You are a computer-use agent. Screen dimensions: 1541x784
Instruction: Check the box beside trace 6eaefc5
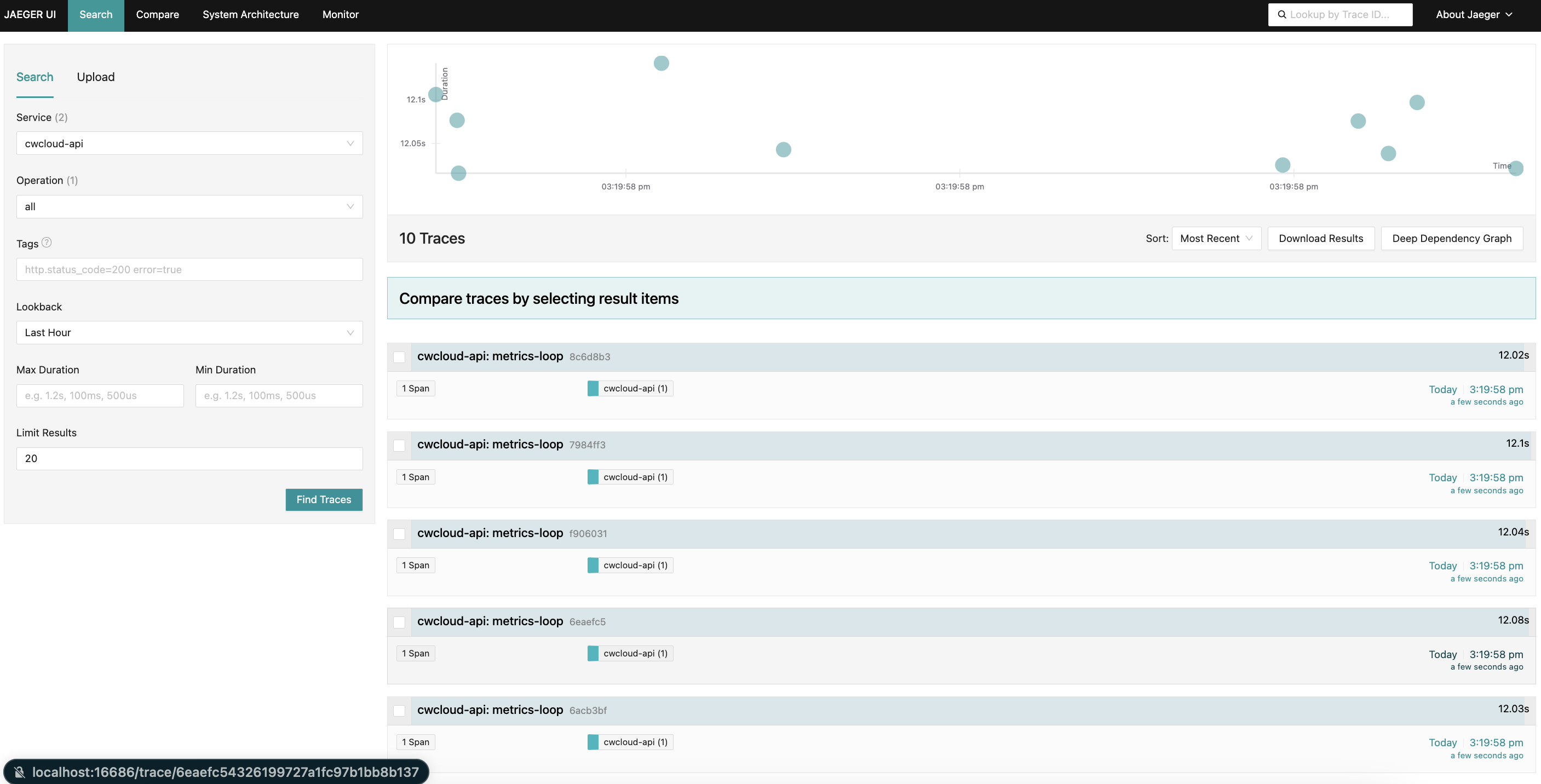click(399, 622)
